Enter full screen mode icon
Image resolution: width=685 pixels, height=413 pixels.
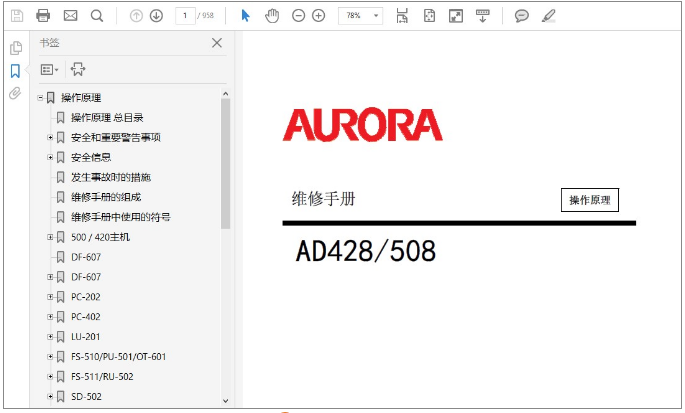456,16
